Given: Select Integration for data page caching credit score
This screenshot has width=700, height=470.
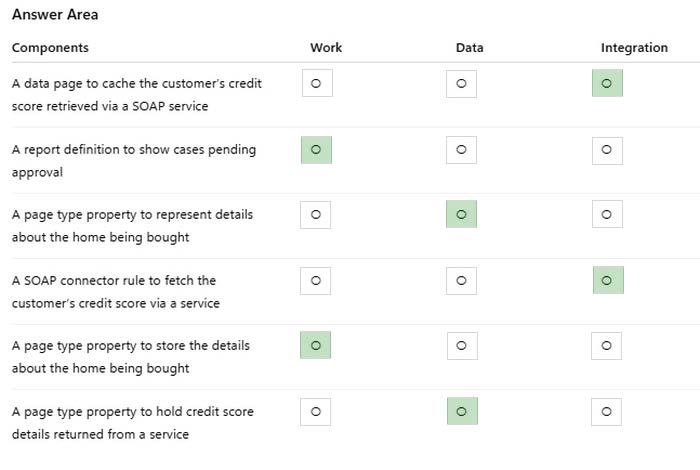Looking at the screenshot, I should [607, 84].
